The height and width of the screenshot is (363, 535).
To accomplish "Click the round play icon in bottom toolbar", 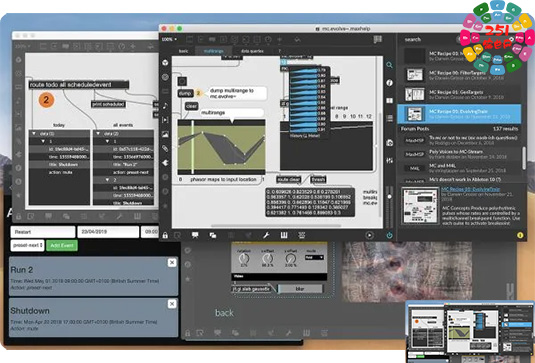I will tap(370, 235).
